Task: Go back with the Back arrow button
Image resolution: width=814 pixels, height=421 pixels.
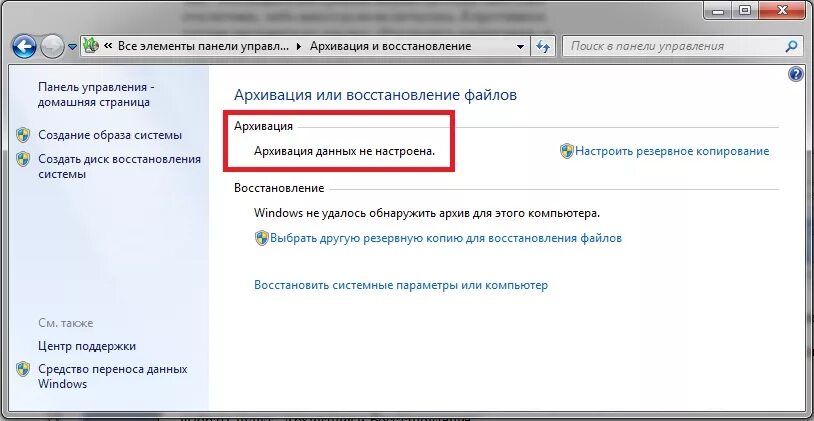Action: pyautogui.click(x=23, y=47)
